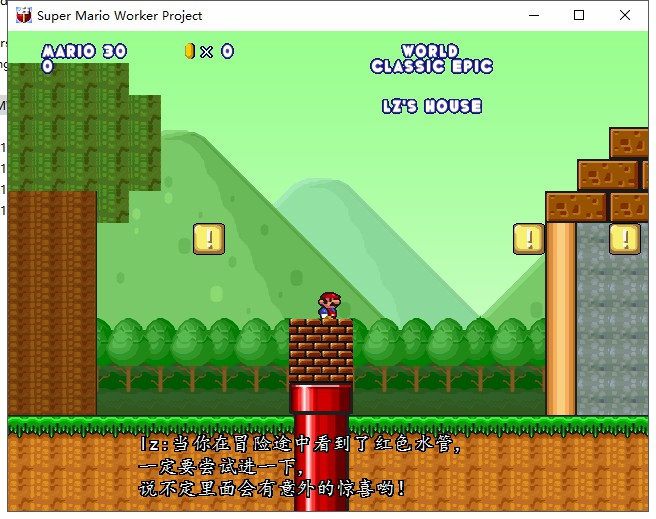The width and height of the screenshot is (656, 519).
Task: Click the Mario character on the bricks
Action: click(x=330, y=306)
